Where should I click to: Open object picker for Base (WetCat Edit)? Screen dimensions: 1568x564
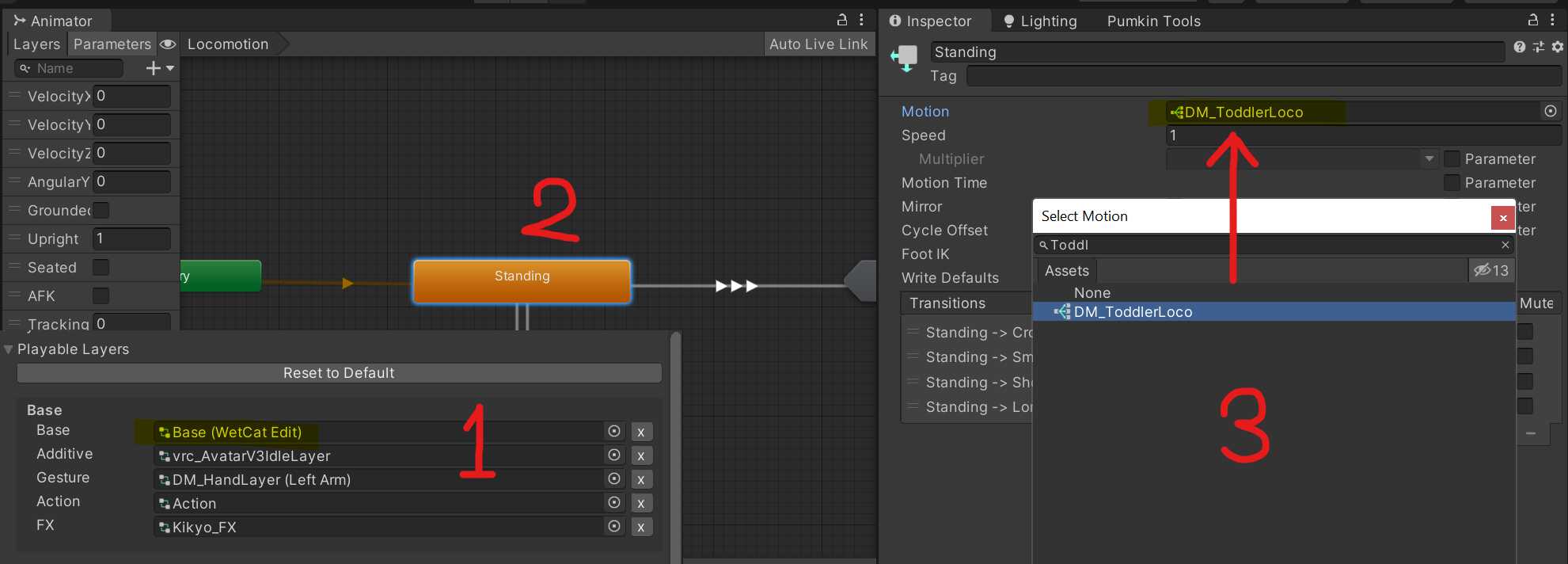pos(613,432)
